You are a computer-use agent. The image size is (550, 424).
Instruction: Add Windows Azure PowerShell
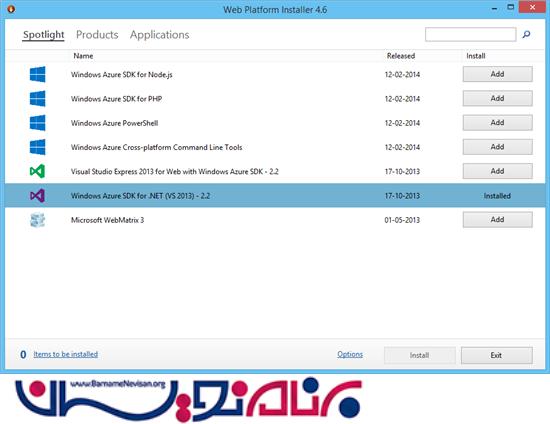click(497, 122)
